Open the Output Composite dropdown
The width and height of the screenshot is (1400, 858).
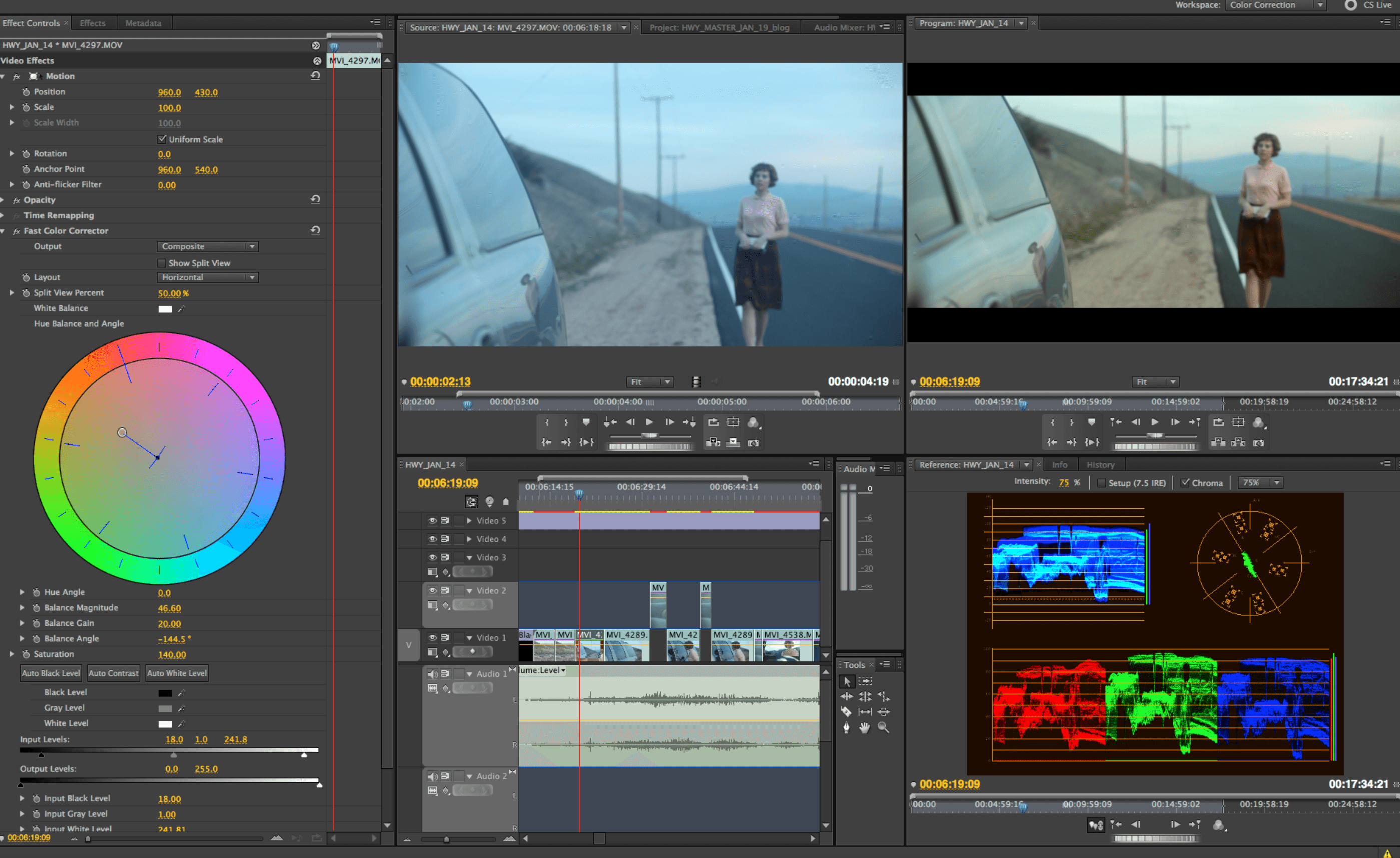point(208,246)
